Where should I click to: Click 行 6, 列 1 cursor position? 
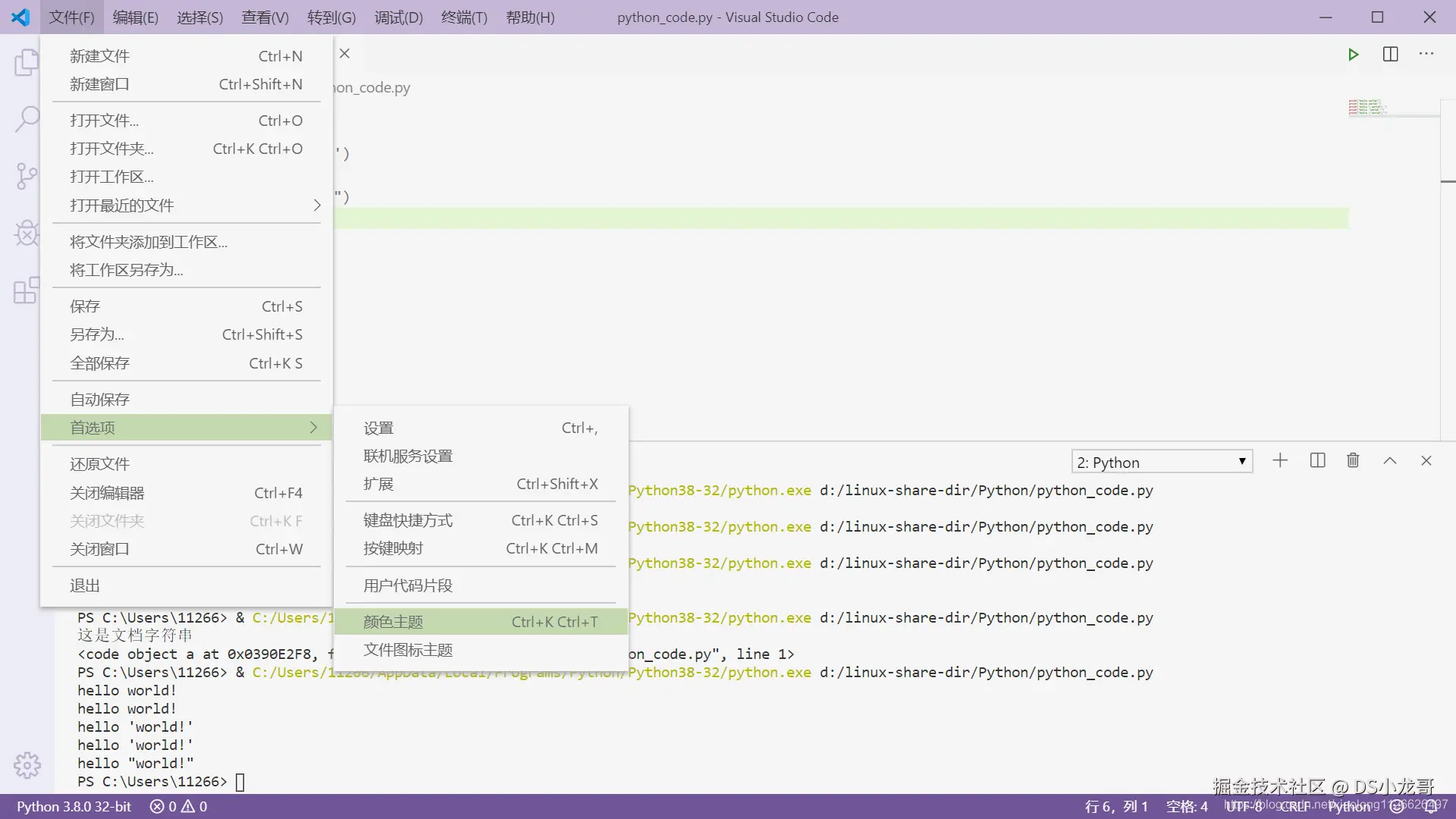[x=1116, y=807]
